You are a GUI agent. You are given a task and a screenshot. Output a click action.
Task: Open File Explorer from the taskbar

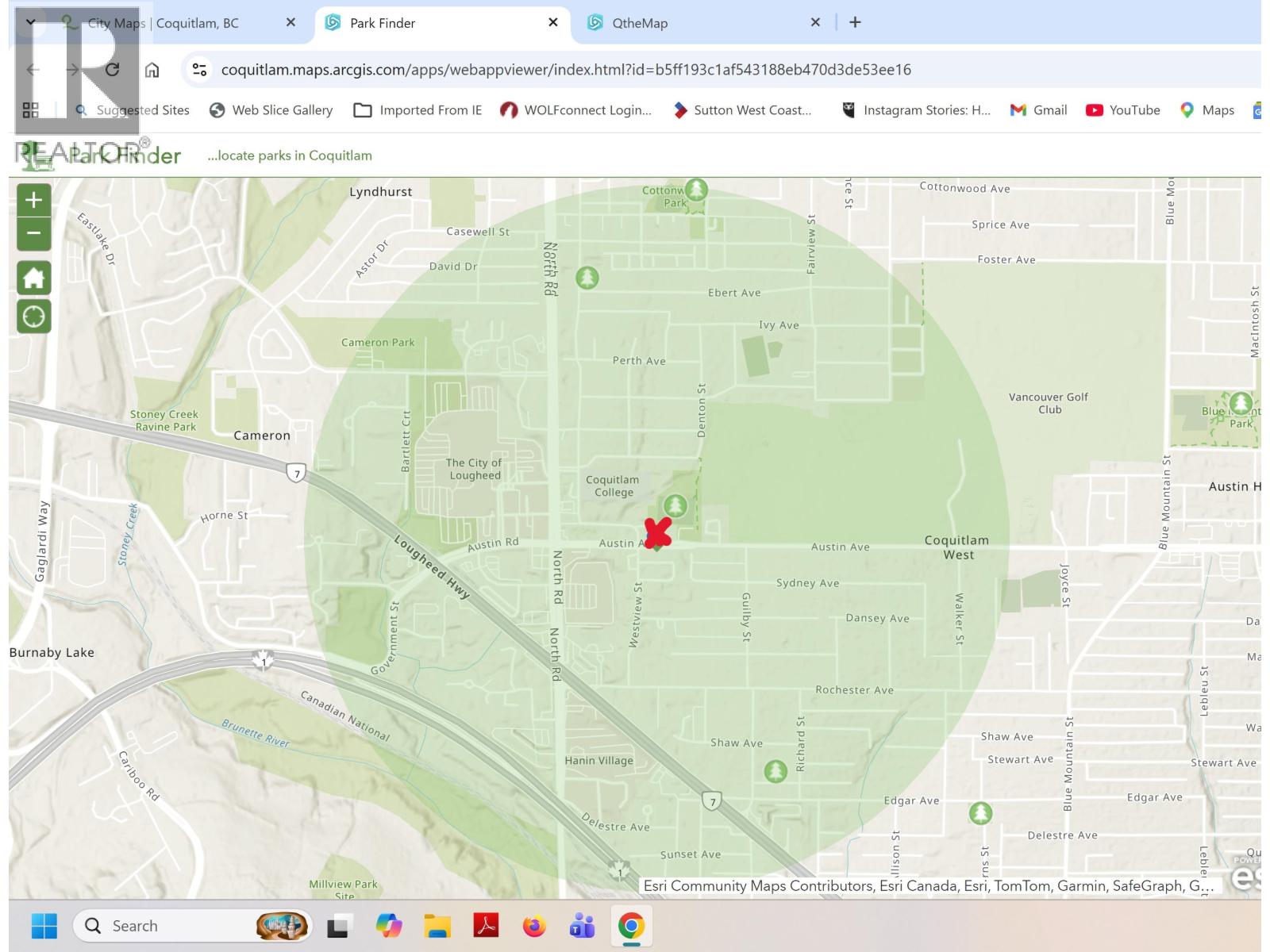coord(437,926)
